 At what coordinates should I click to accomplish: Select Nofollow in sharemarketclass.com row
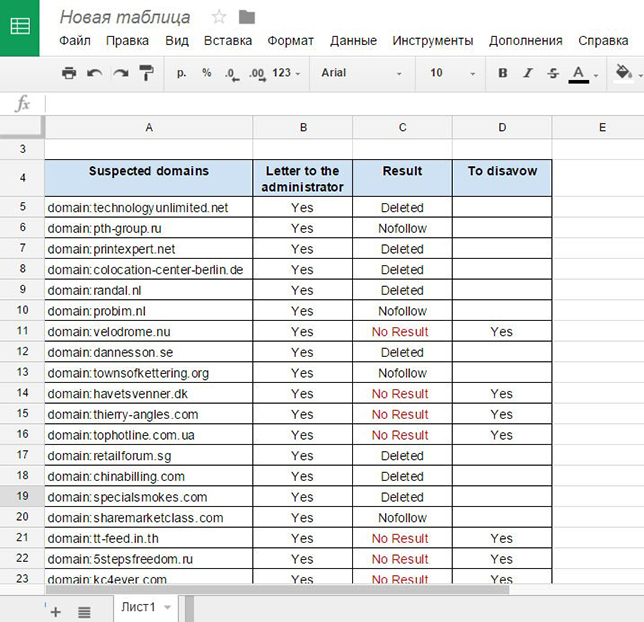click(x=402, y=518)
